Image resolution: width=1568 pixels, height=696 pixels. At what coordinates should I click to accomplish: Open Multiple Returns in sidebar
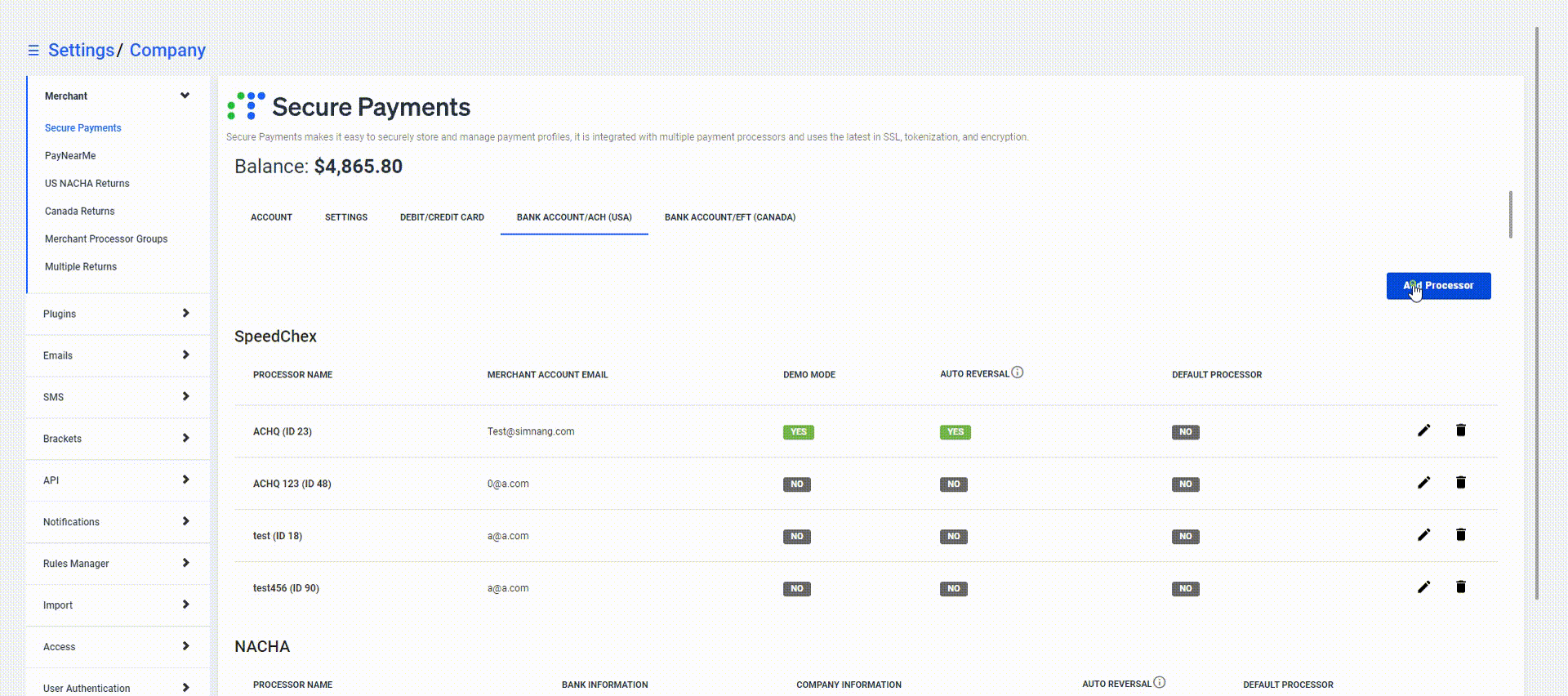[81, 267]
